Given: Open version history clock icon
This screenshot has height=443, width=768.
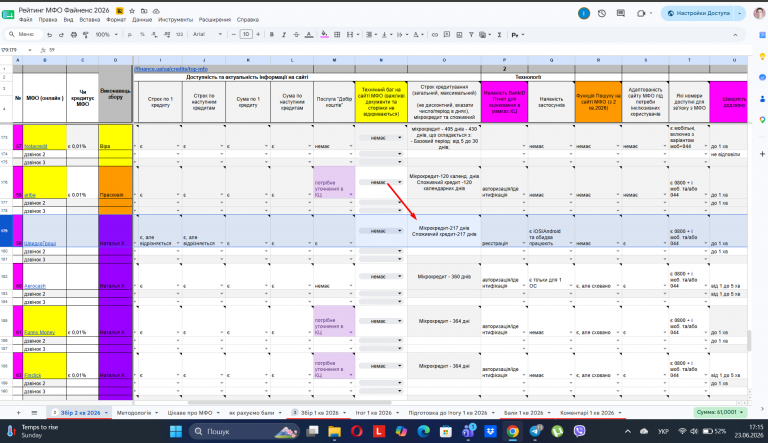Looking at the screenshot, I should [x=602, y=14].
